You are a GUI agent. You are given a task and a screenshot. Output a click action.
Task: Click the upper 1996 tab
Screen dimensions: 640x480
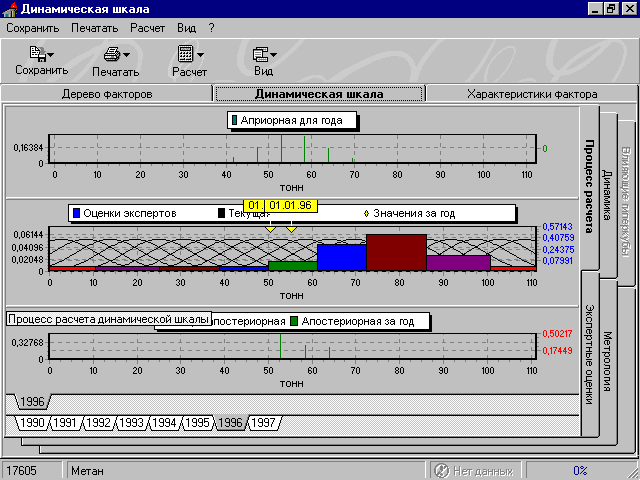coord(32,402)
